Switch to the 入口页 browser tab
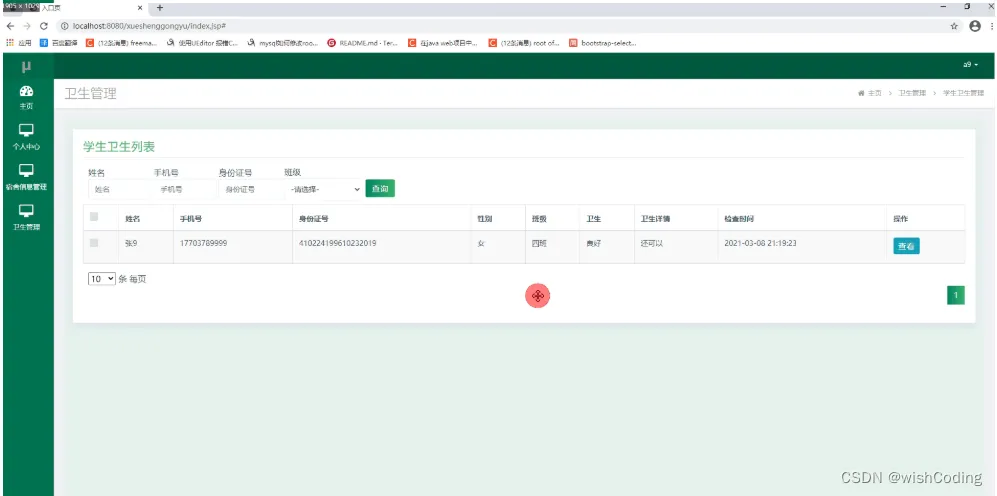Viewport: 997px width, 496px height. [75, 8]
